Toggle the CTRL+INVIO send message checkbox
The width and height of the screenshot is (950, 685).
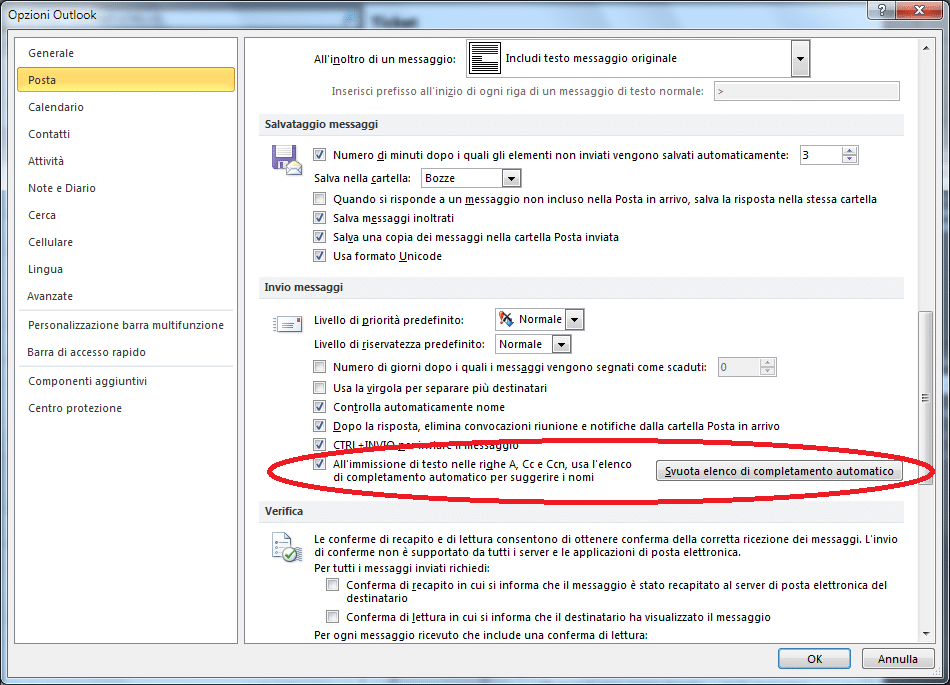(x=319, y=445)
